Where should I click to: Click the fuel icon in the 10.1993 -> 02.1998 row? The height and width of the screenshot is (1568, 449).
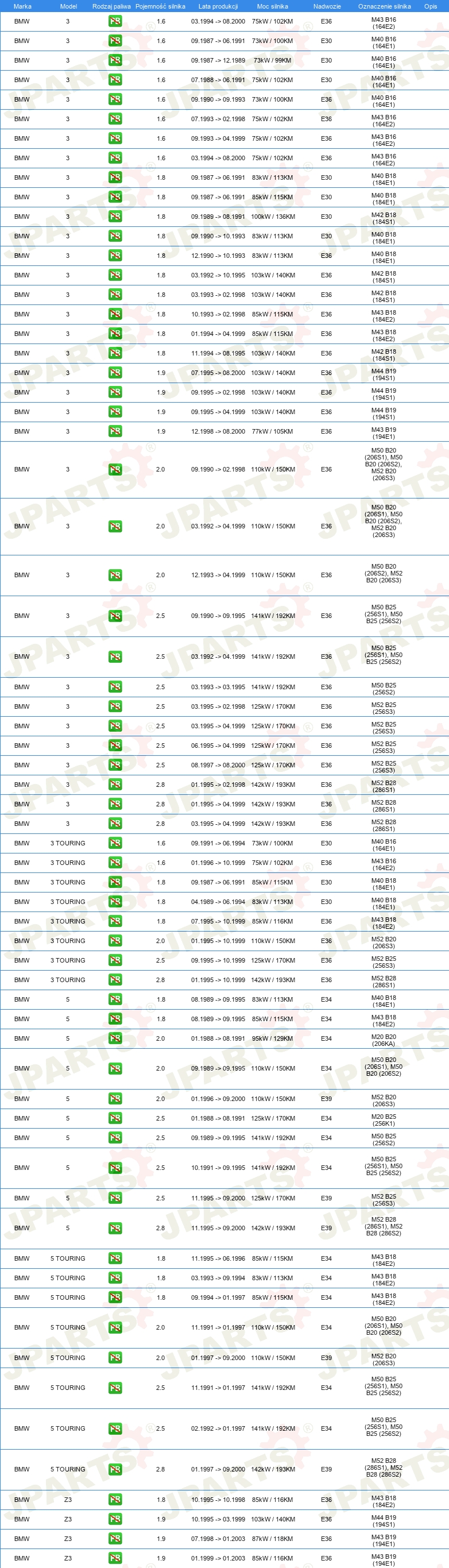pyautogui.click(x=115, y=314)
